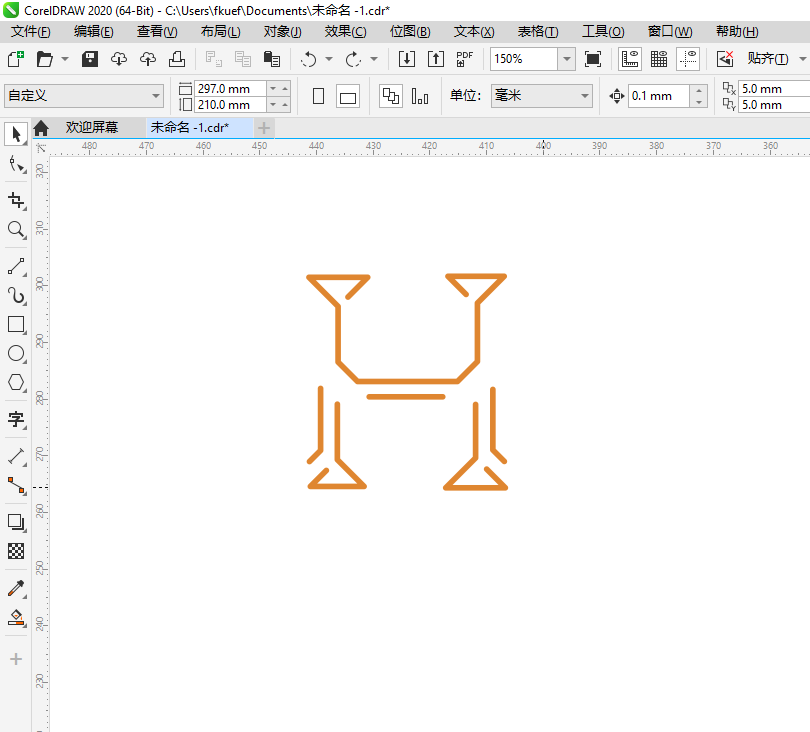
Task: Publish to PDF
Action: tap(464, 59)
